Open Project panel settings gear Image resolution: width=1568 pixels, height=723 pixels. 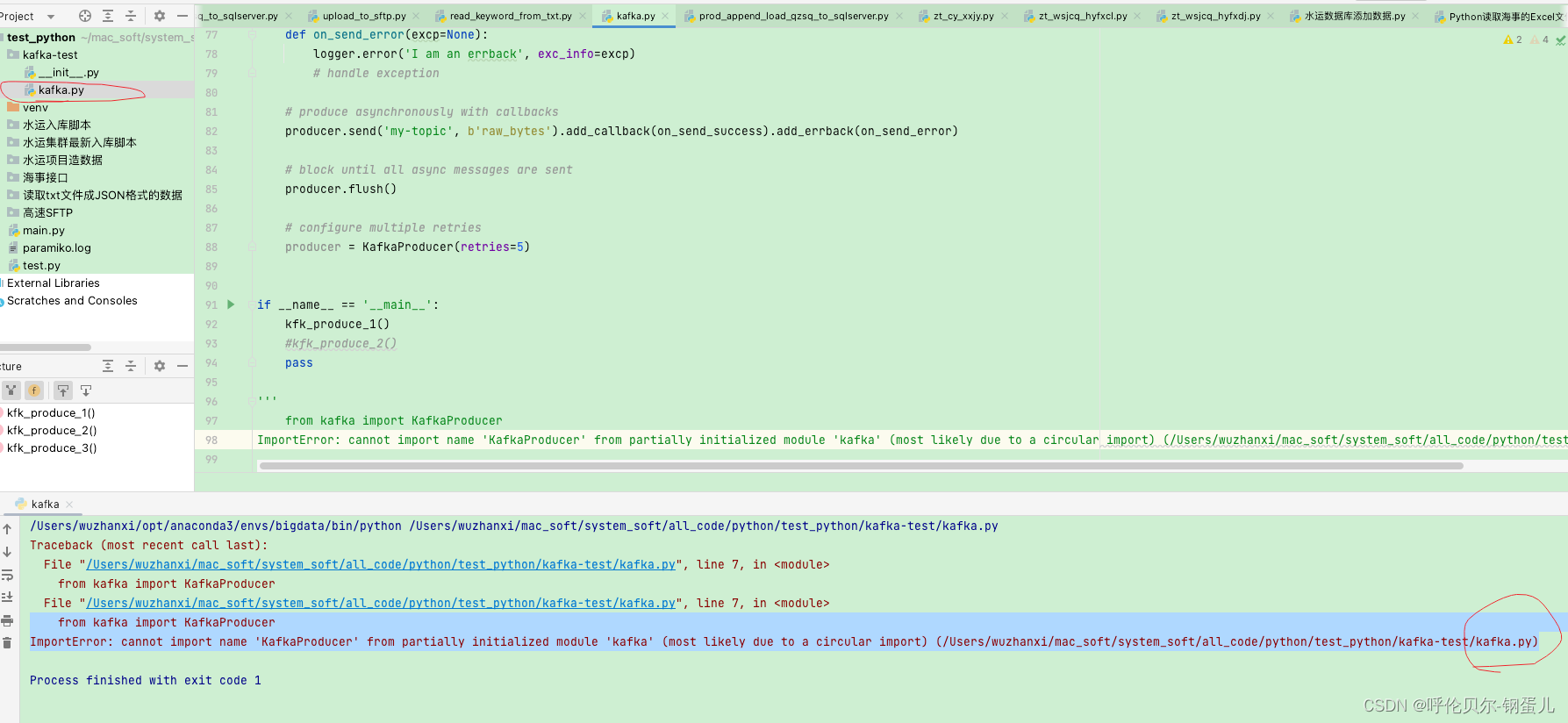coord(160,16)
